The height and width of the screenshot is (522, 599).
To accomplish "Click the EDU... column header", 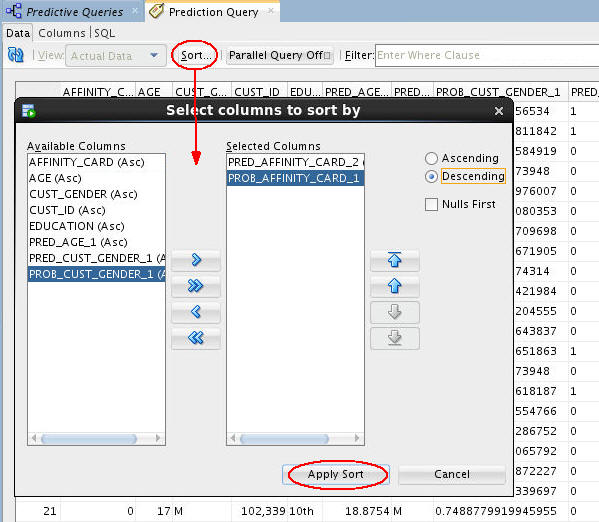I will (x=305, y=92).
